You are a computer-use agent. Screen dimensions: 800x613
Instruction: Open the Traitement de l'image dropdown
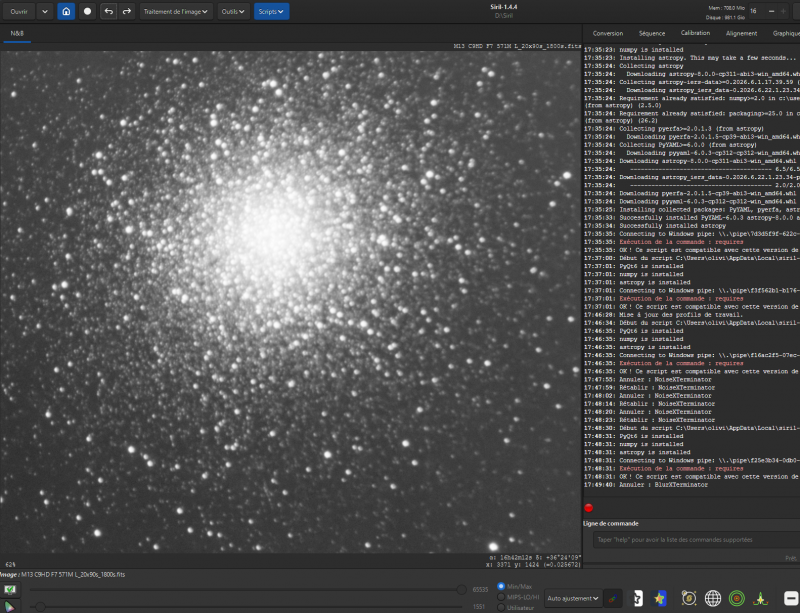176,11
